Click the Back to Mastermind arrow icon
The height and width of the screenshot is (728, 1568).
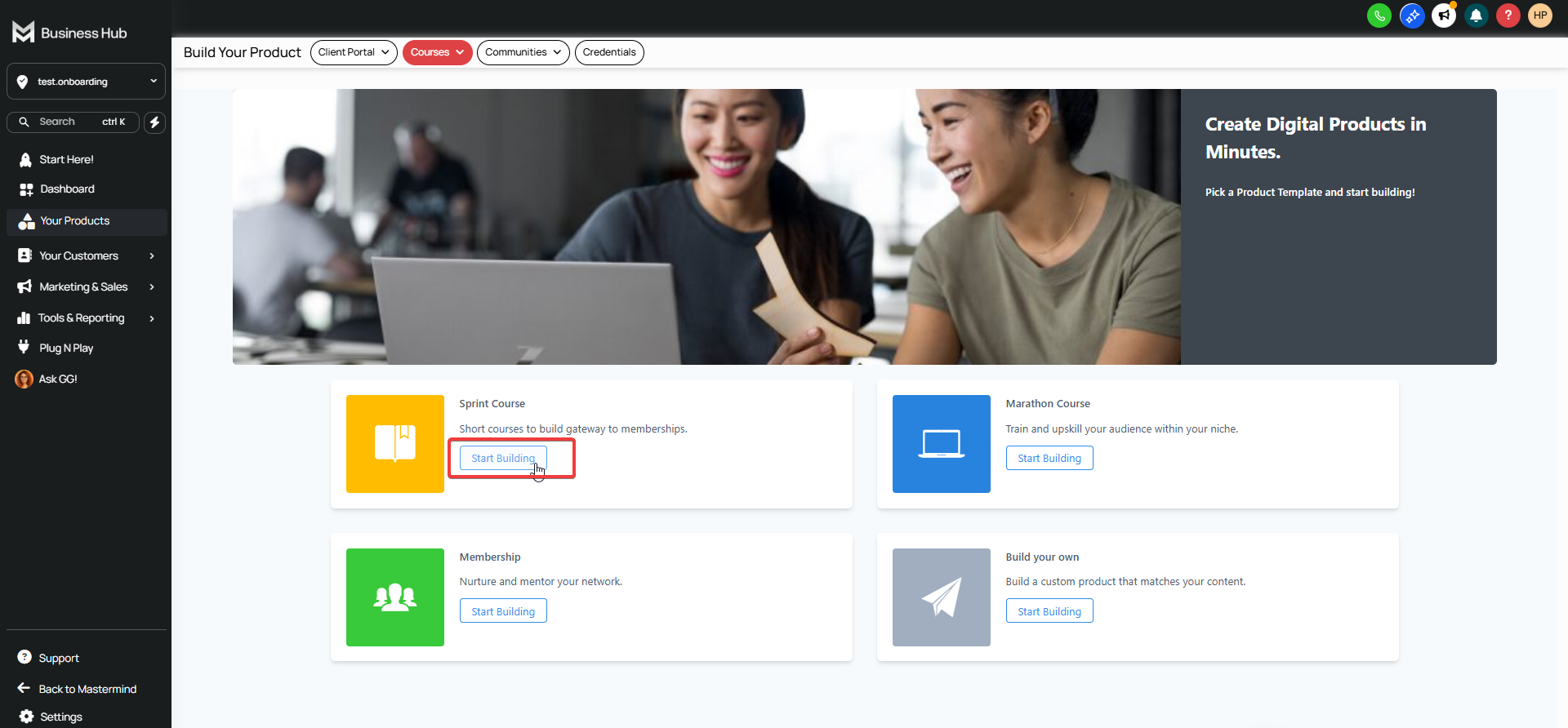pos(24,688)
